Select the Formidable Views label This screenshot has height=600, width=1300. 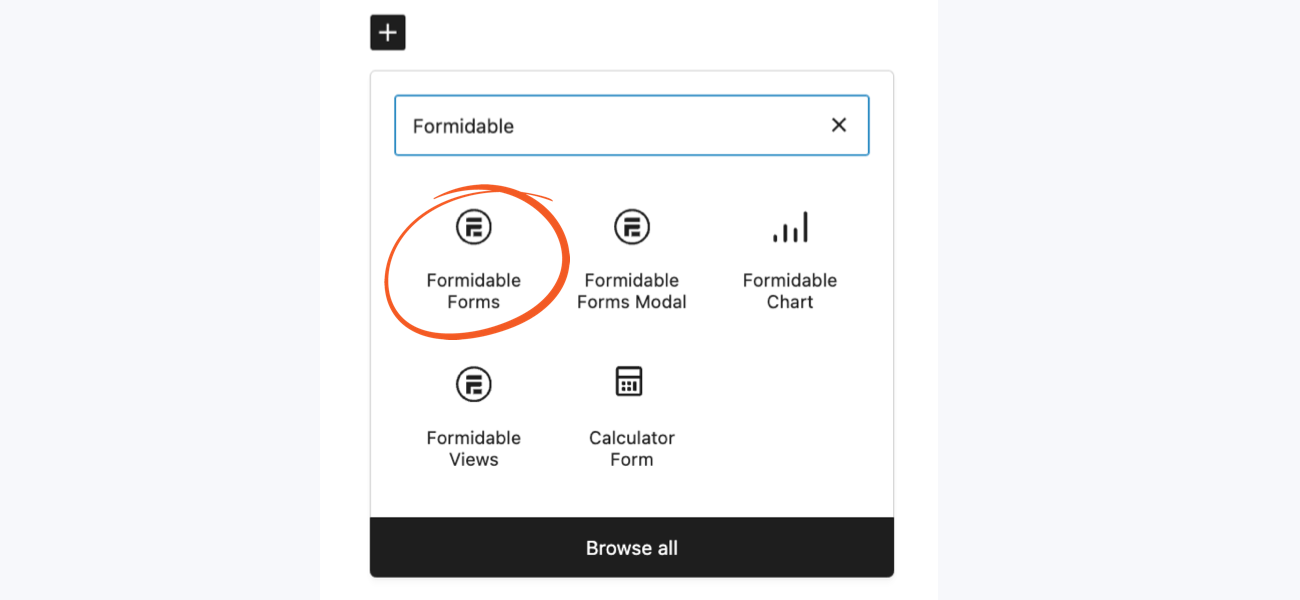pos(473,448)
